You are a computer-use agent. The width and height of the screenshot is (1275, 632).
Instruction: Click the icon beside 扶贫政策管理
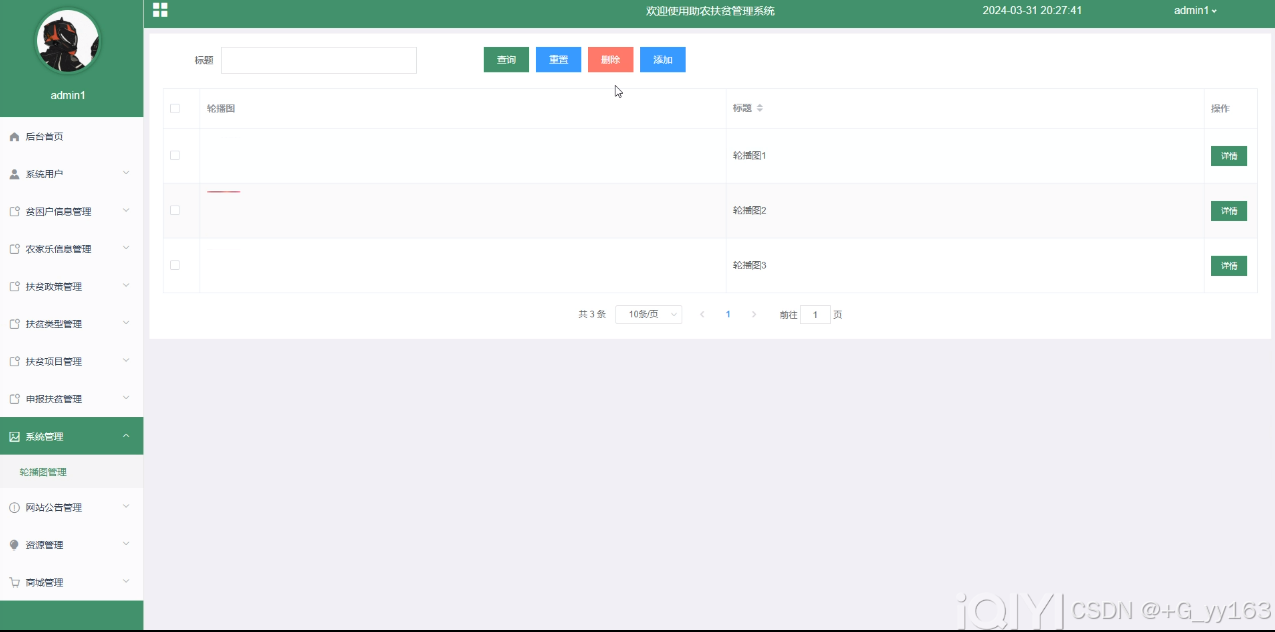tap(14, 287)
